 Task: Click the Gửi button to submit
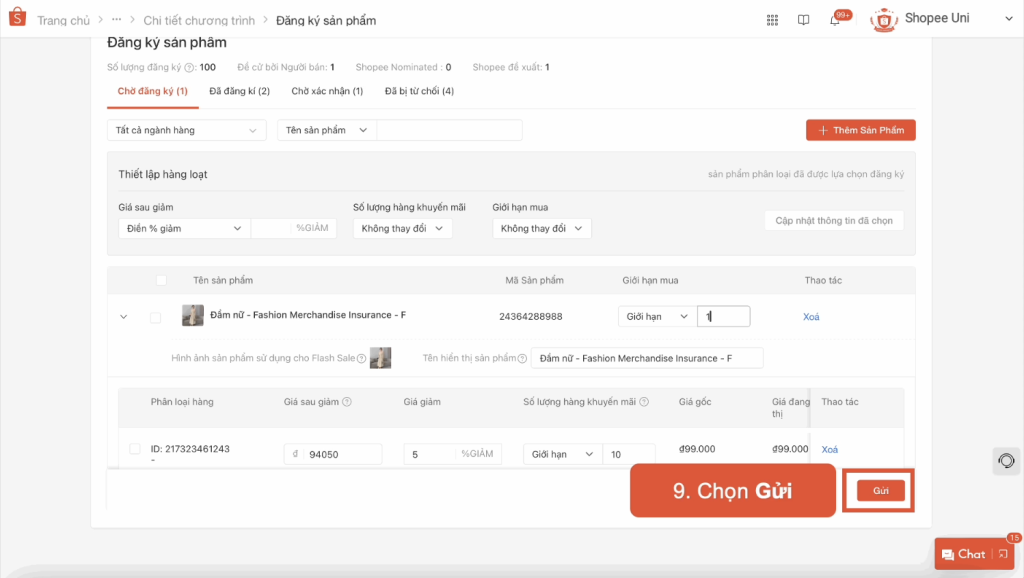pyautogui.click(x=878, y=490)
